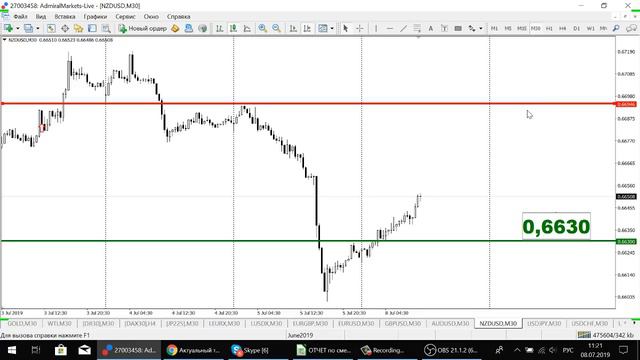Open Chrome window from the taskbar

(x=193, y=350)
